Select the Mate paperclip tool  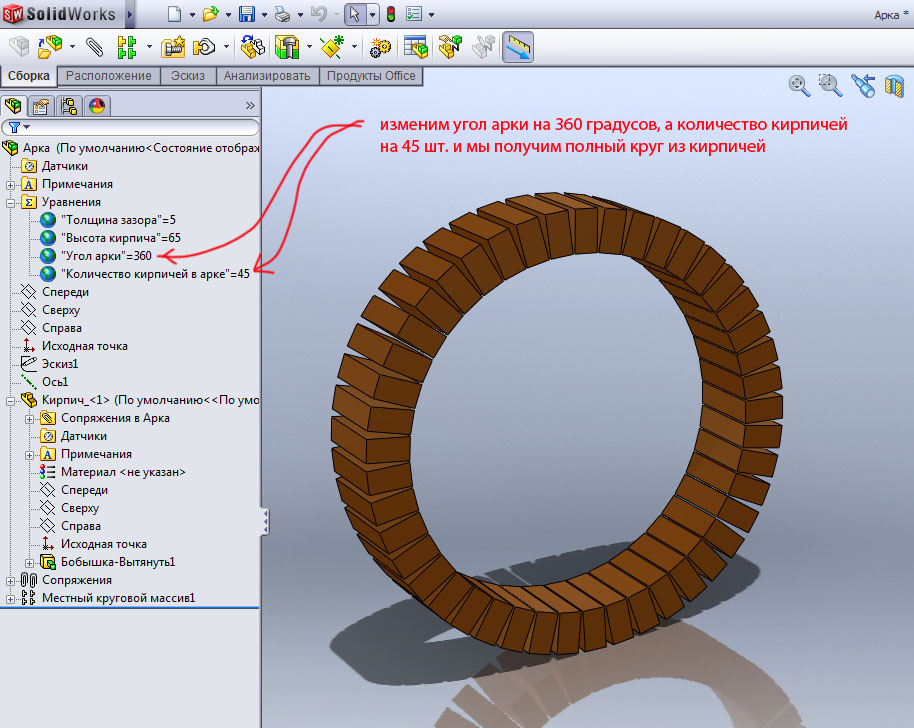[95, 47]
